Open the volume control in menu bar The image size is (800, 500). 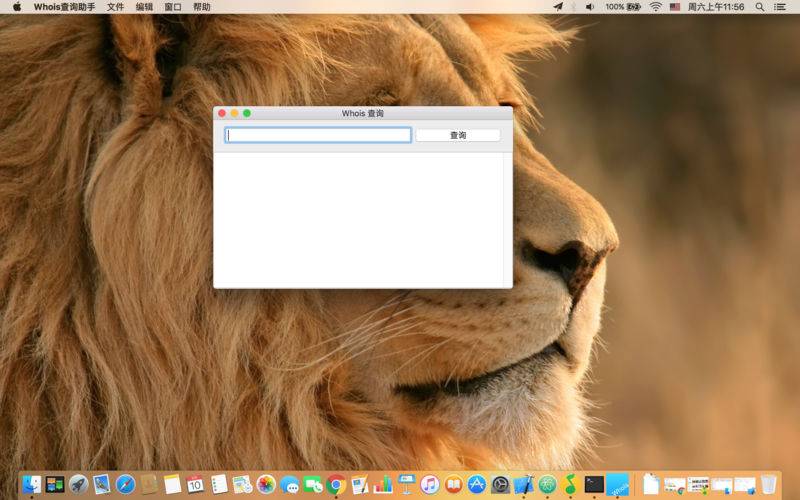click(x=590, y=7)
